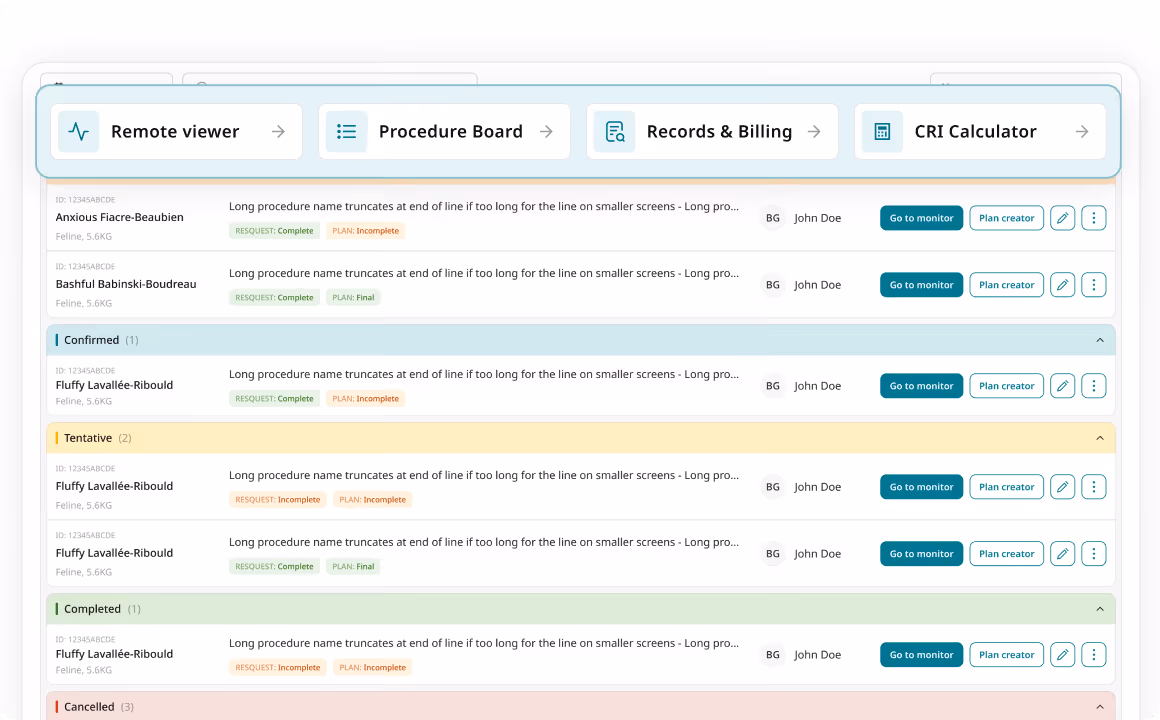The height and width of the screenshot is (720, 1160).
Task: Click the arrow on the Remote viewer card
Action: 277,131
